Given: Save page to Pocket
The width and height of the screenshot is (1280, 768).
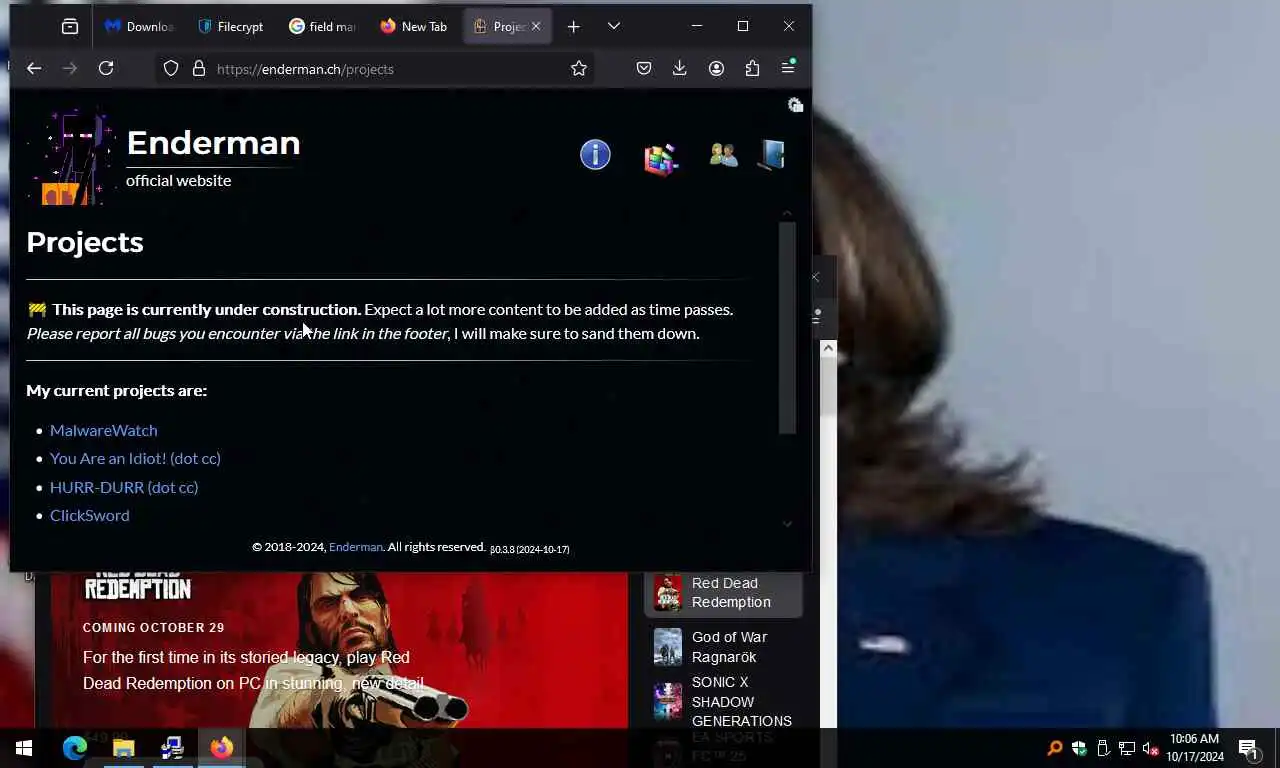Looking at the screenshot, I should point(644,68).
